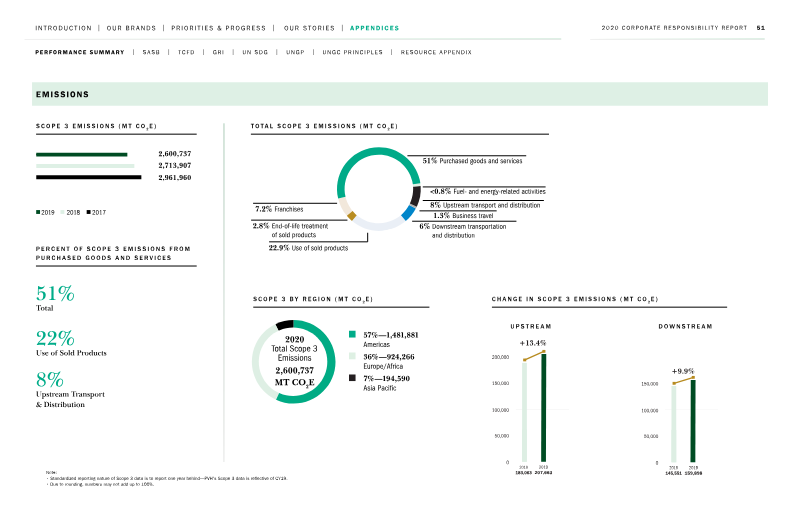800x517 pixels.
Task: Open Priorities & Progress section
Action: [x=218, y=28]
